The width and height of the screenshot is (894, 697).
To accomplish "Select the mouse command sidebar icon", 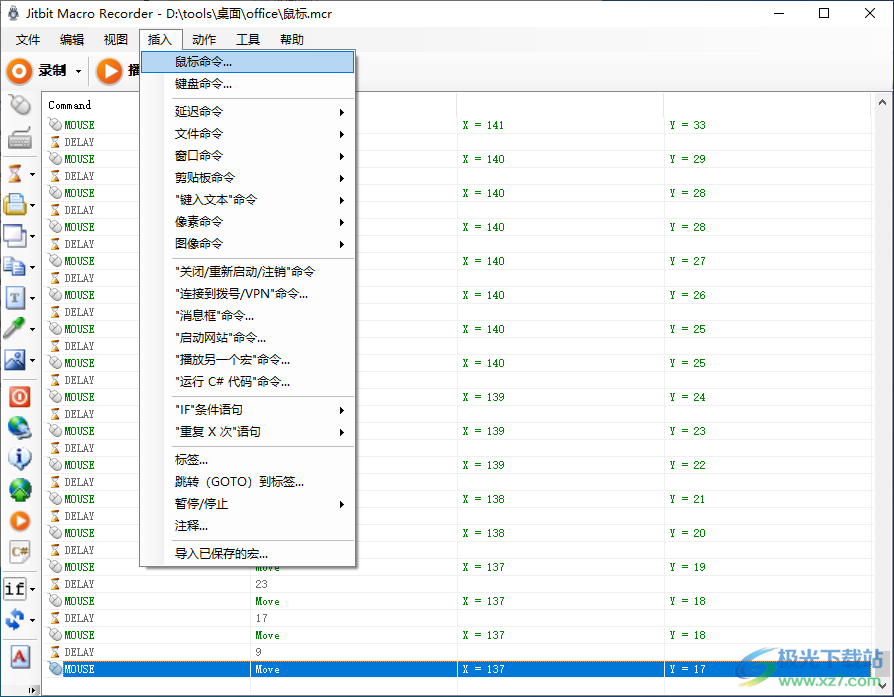I will tap(20, 105).
